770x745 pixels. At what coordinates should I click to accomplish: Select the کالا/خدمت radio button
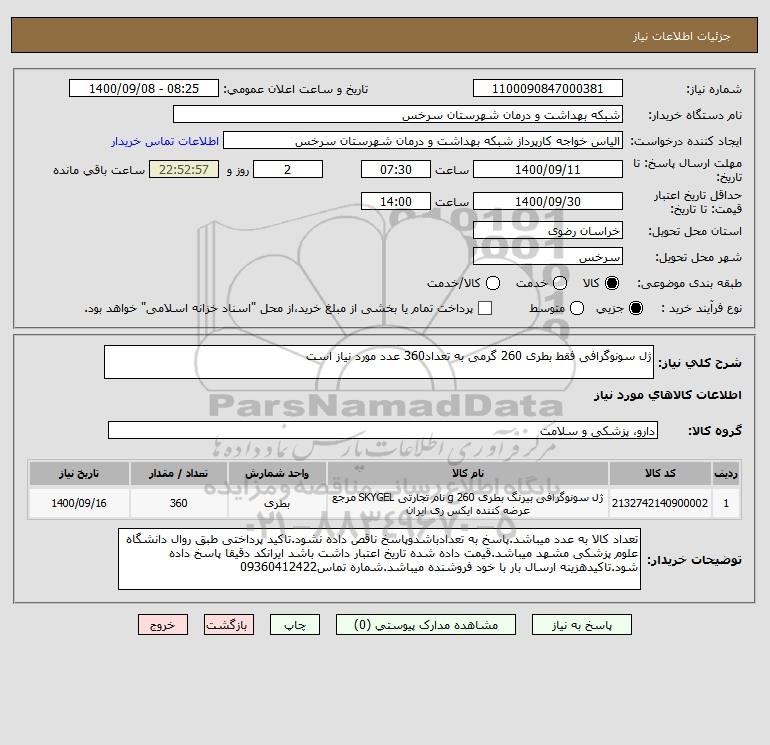[x=493, y=283]
